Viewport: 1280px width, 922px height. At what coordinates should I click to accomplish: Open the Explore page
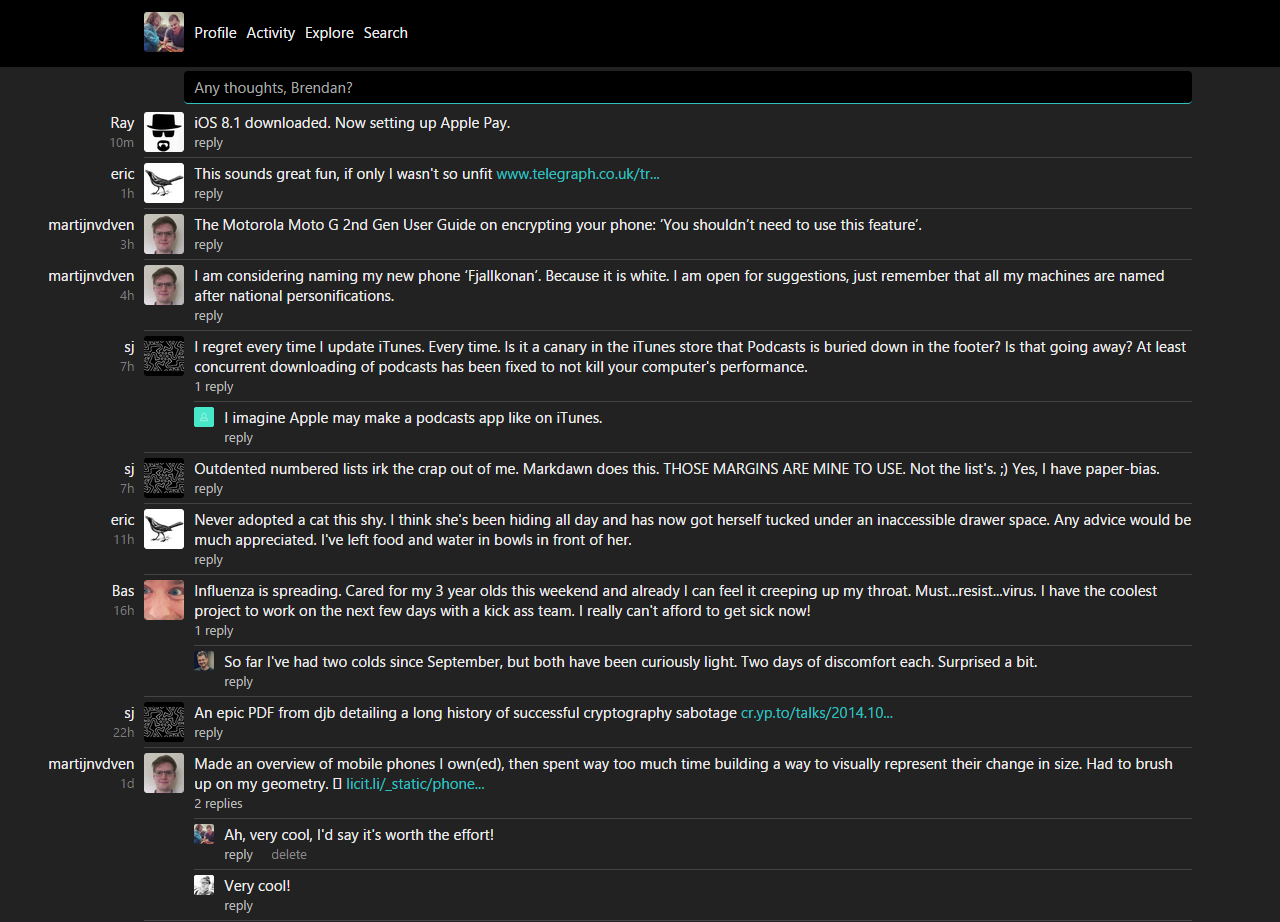coord(329,33)
